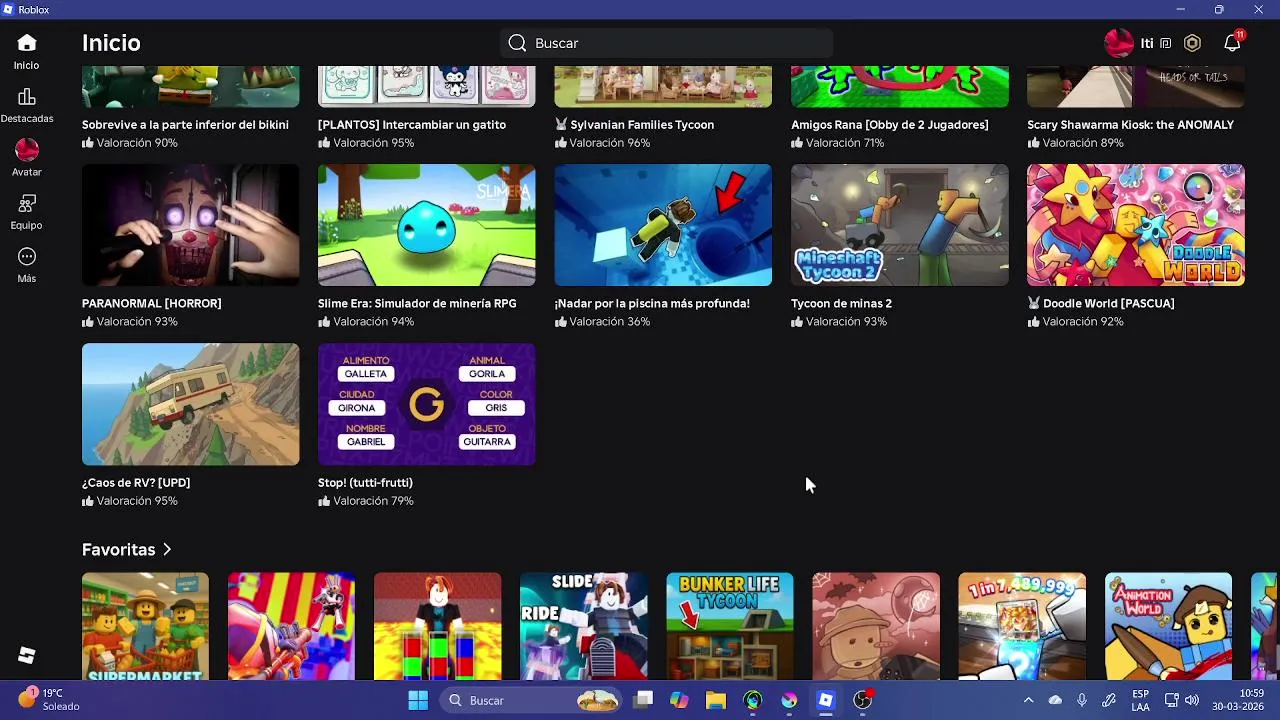Image resolution: width=1280 pixels, height=720 pixels.
Task: Open the Robux balance icon
Action: pos(1192,43)
